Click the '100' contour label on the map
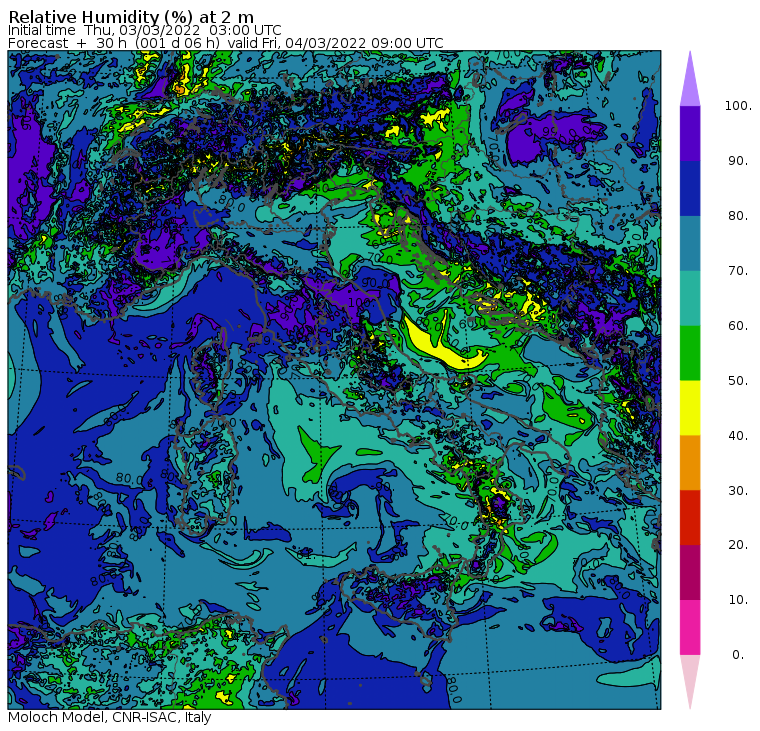The image size is (760, 731). point(359,302)
